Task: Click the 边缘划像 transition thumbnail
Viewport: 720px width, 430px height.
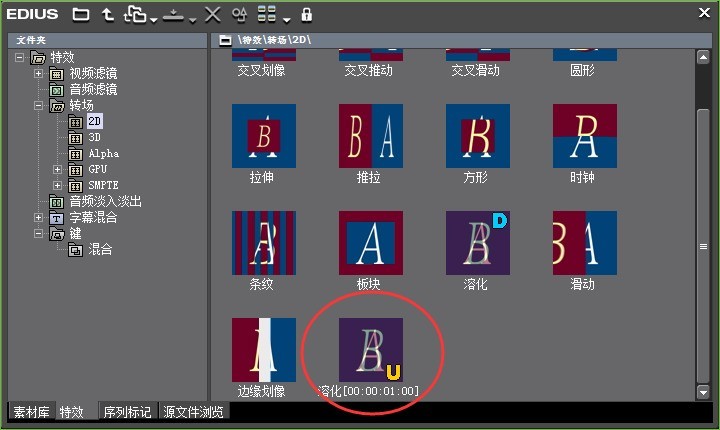Action: (x=264, y=350)
